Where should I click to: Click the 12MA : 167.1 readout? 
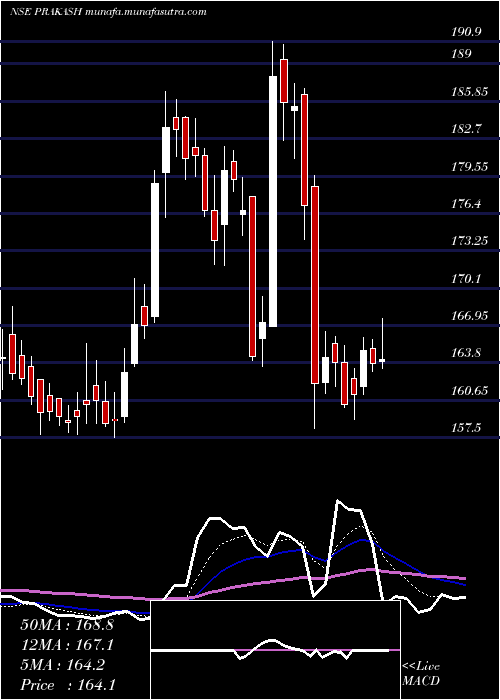tap(67, 645)
